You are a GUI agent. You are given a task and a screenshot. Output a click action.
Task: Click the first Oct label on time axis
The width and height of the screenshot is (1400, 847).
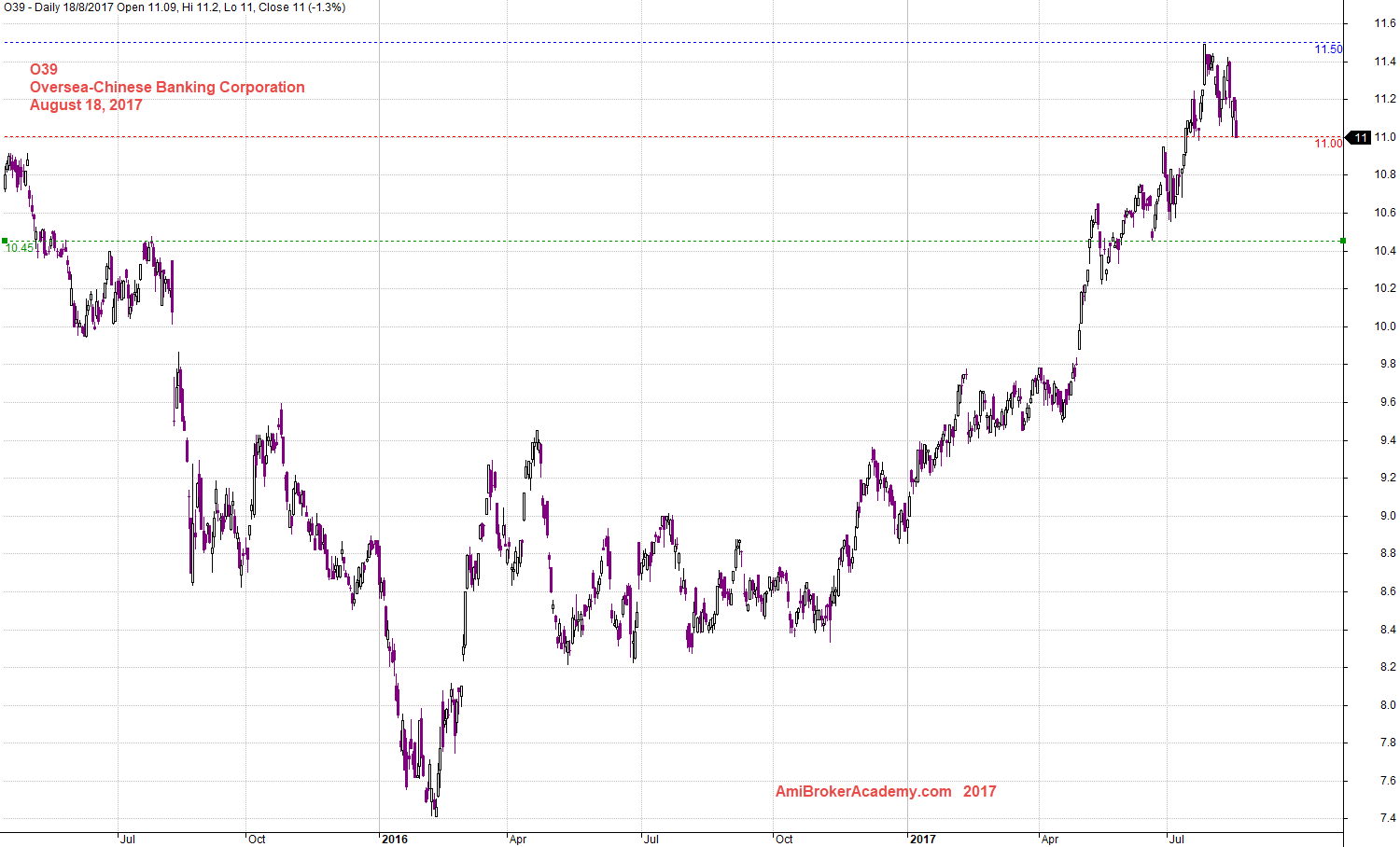click(x=257, y=840)
